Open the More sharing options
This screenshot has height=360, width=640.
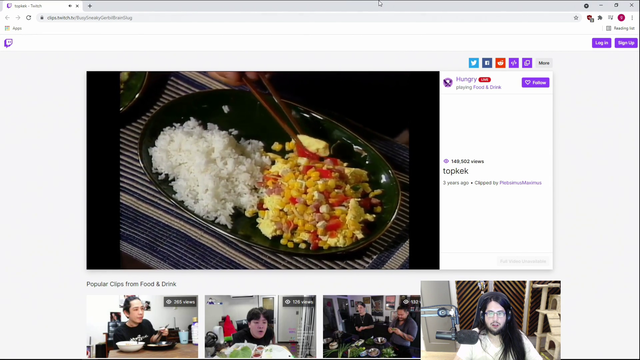(544, 63)
